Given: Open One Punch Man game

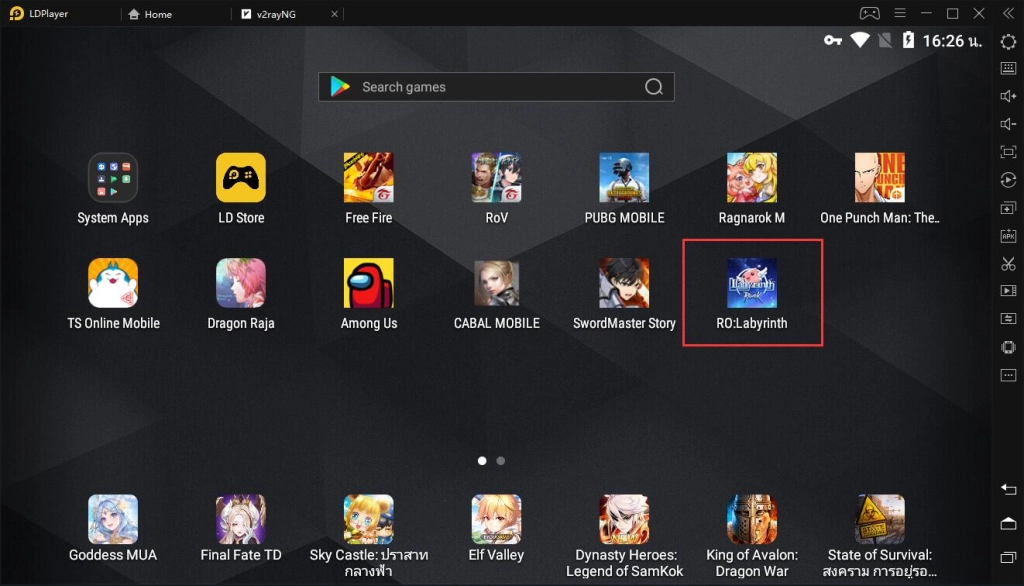Looking at the screenshot, I should [880, 178].
